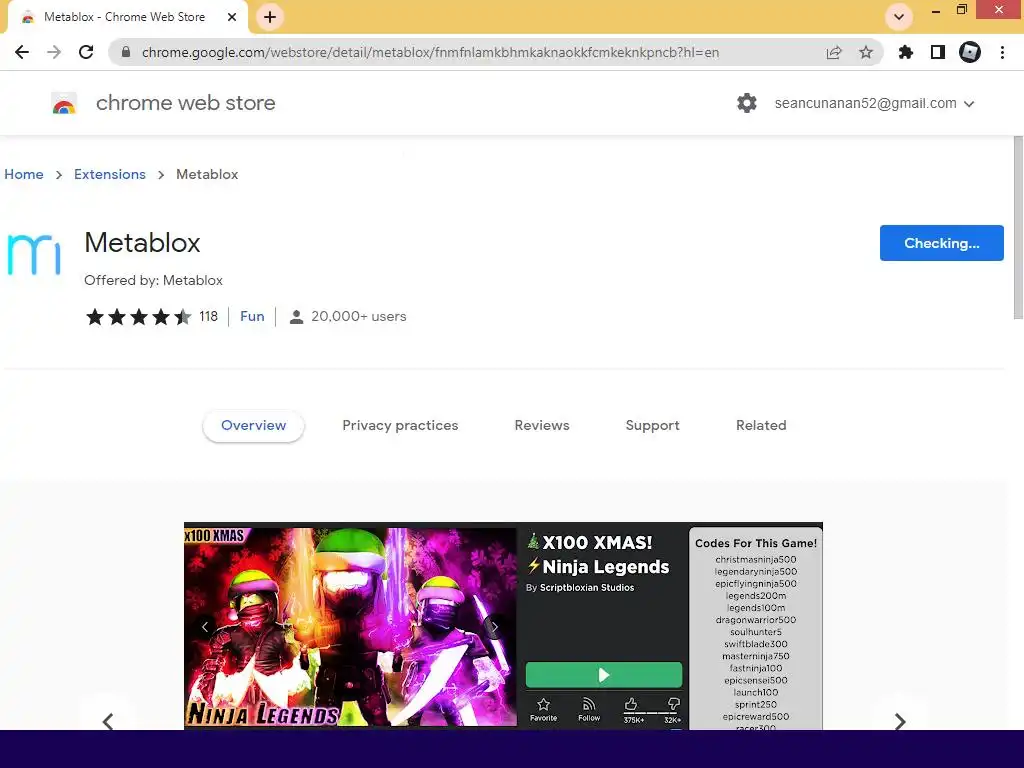Switch to the Privacy practices tab
The width and height of the screenshot is (1024, 768).
point(400,425)
